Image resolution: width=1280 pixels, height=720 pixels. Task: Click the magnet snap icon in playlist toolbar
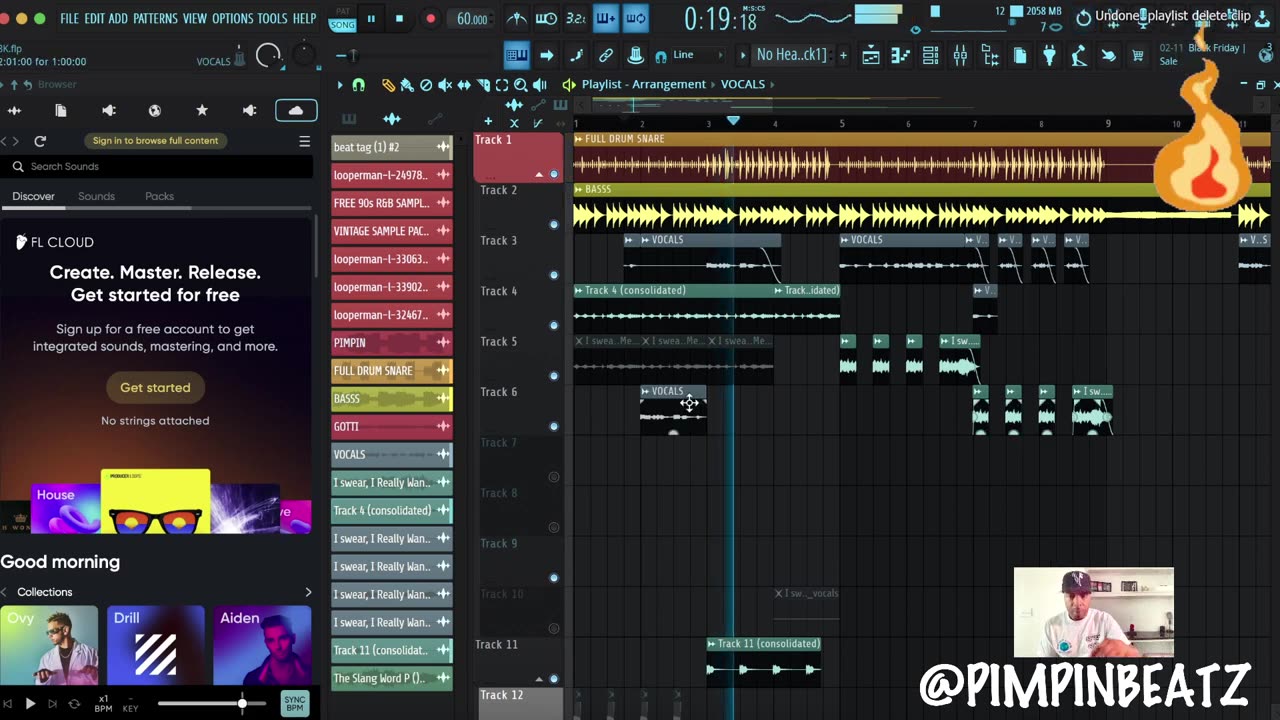(358, 85)
